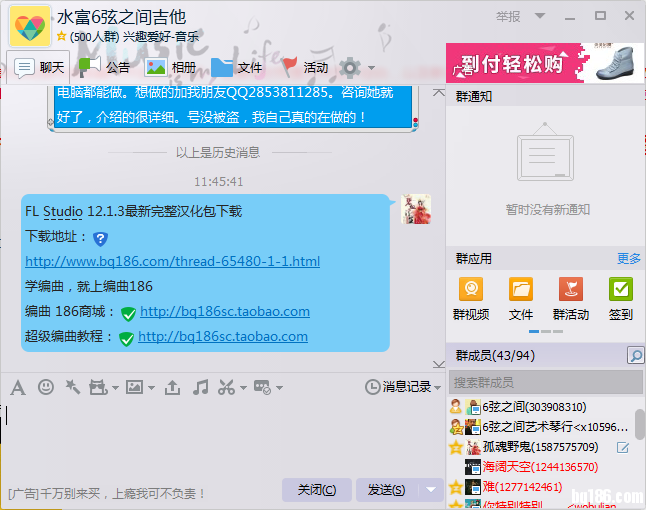Click the 千万别来买 ad text at bottom

pos(106,493)
